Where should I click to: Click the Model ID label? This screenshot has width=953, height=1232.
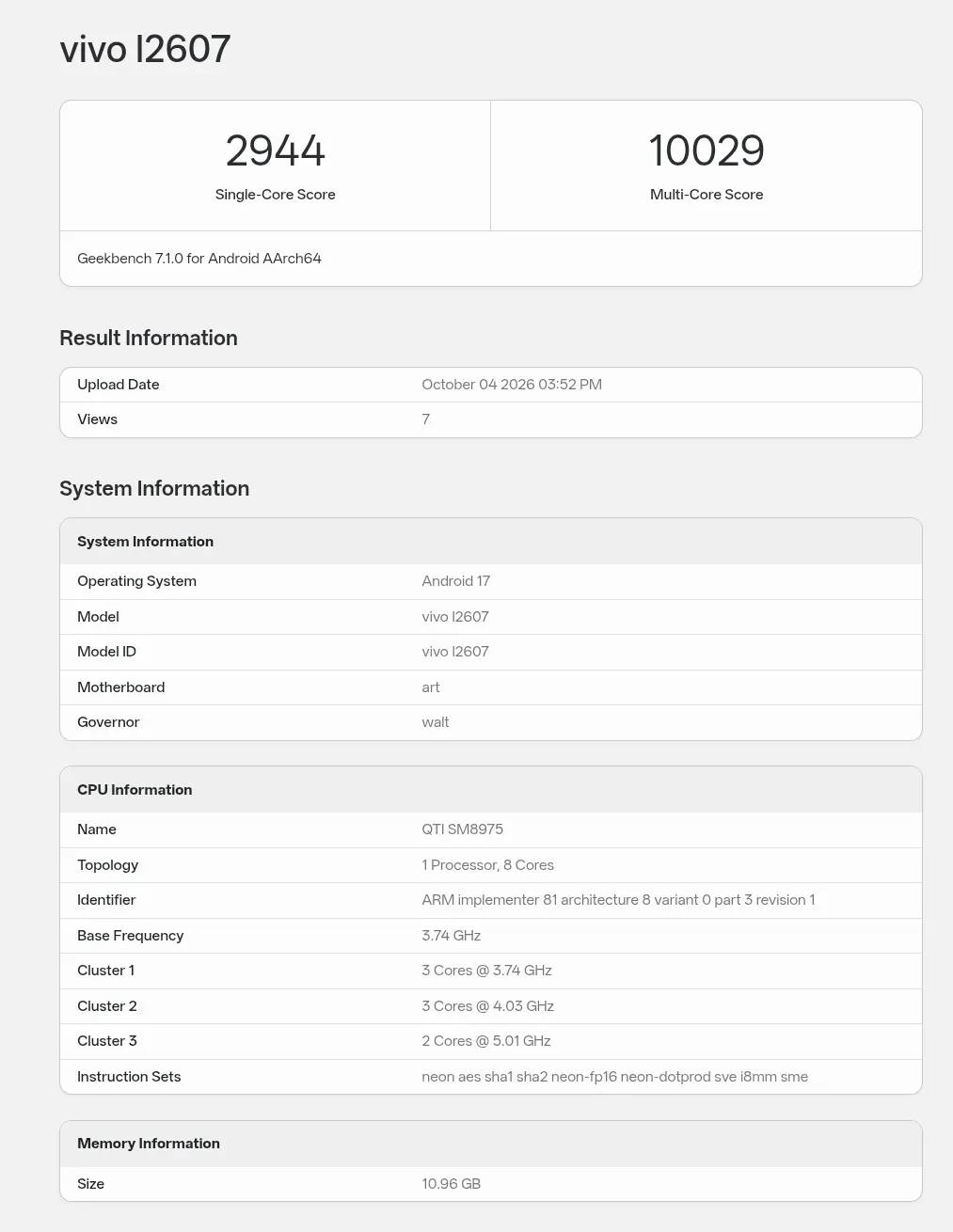pos(106,652)
